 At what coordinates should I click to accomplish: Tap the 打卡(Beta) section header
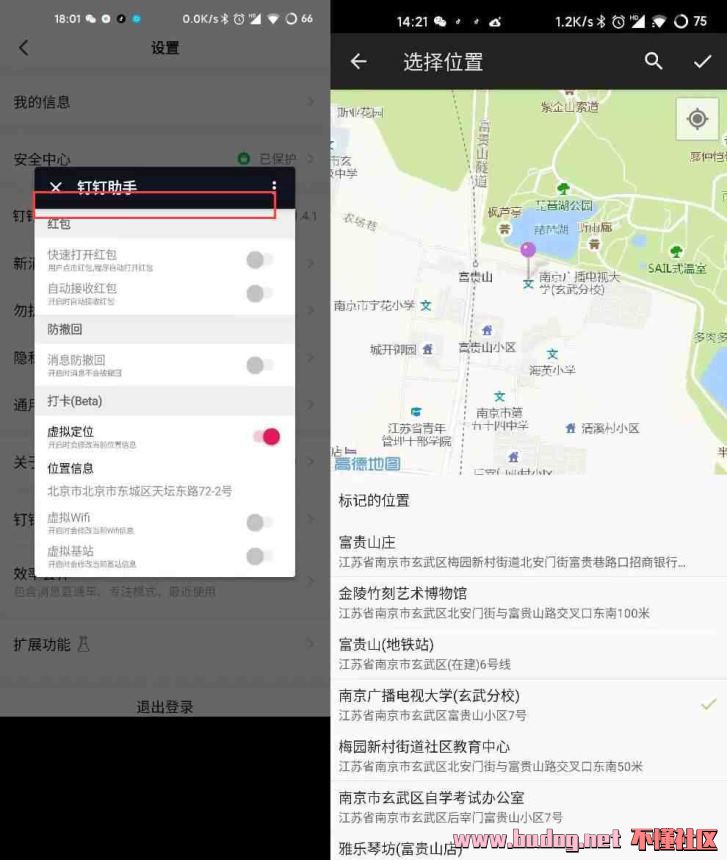[164, 401]
